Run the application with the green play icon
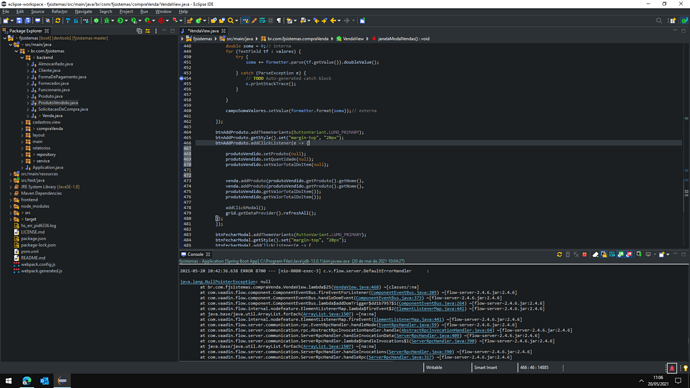This screenshot has height=388, width=690. click(x=120, y=21)
